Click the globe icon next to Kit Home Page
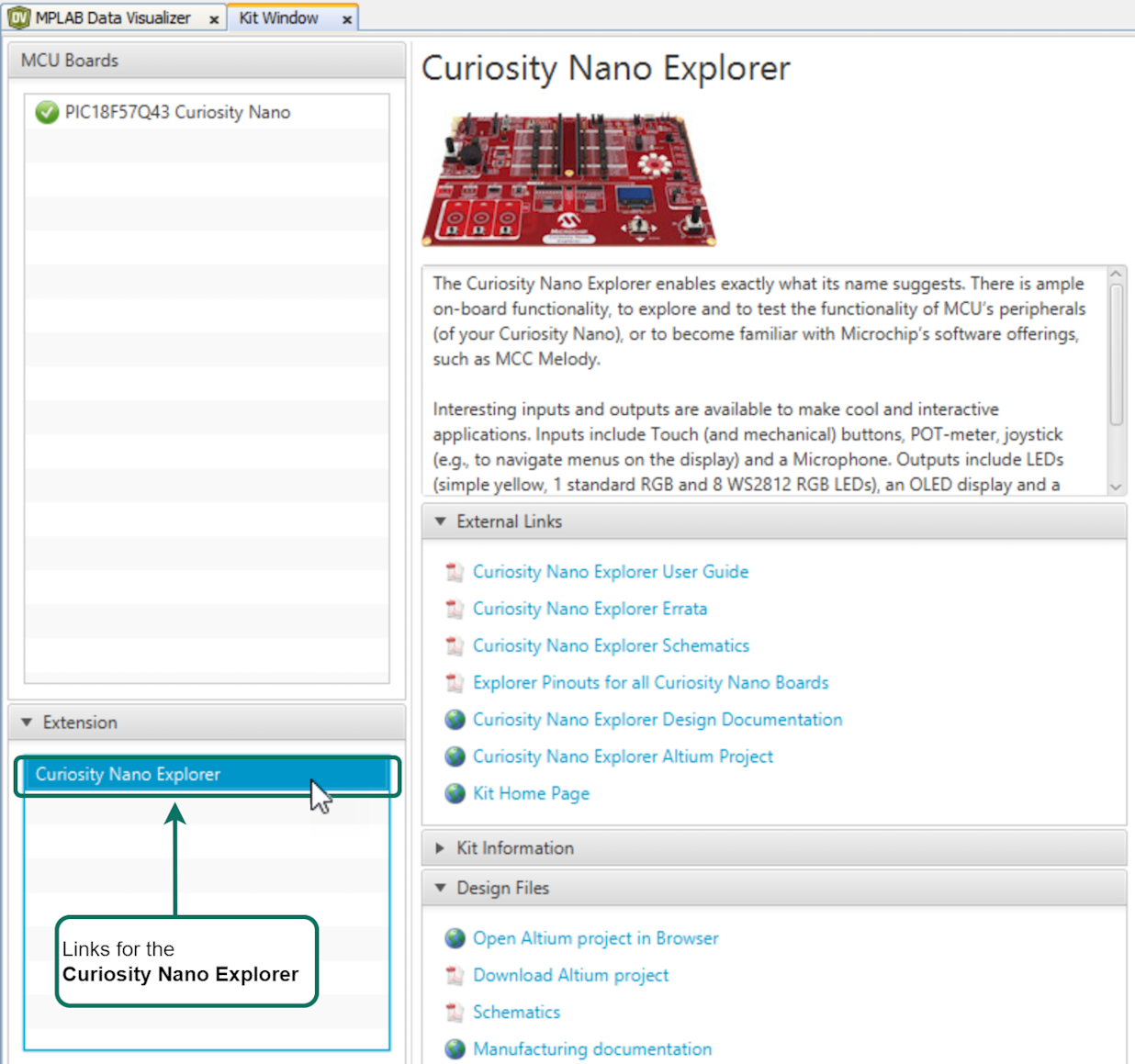 click(x=455, y=793)
